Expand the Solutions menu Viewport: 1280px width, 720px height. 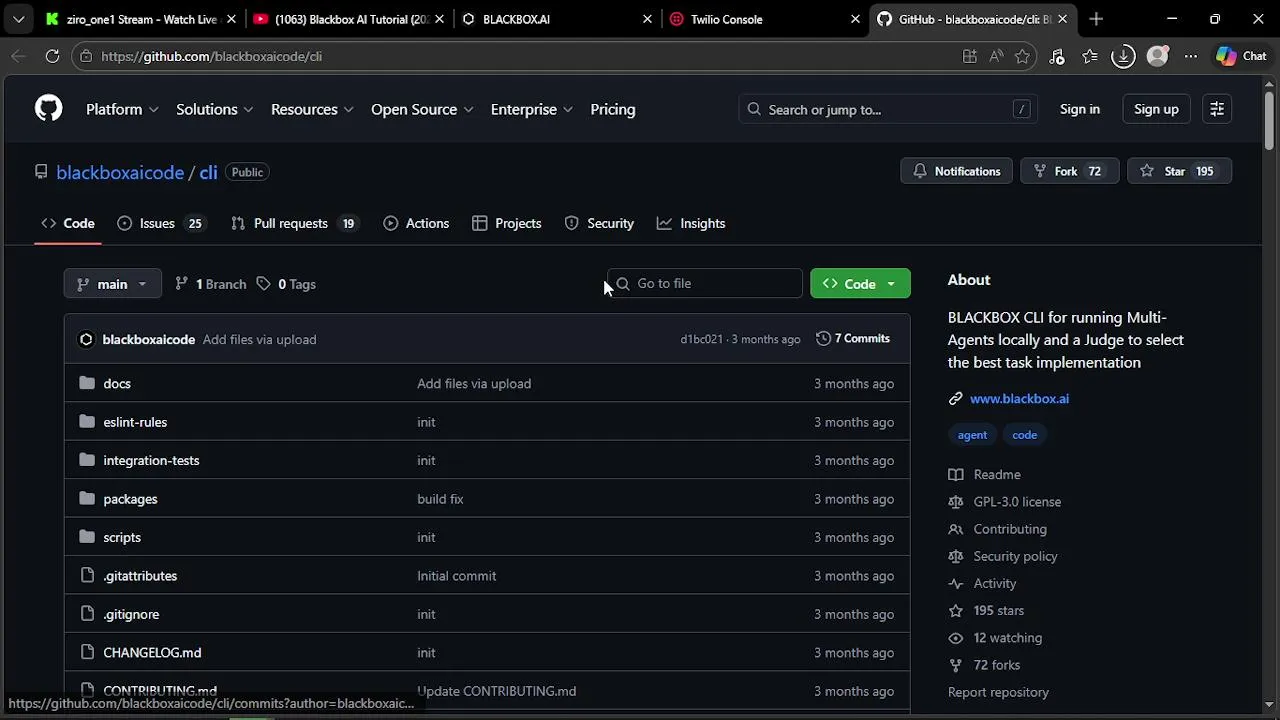(x=214, y=109)
